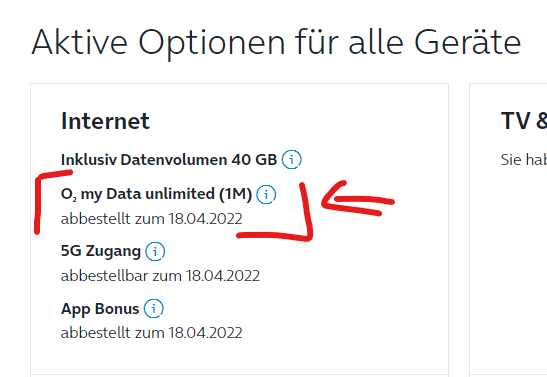Show info for O2 my Data unlimited
The height and width of the screenshot is (377, 547).
point(266,194)
